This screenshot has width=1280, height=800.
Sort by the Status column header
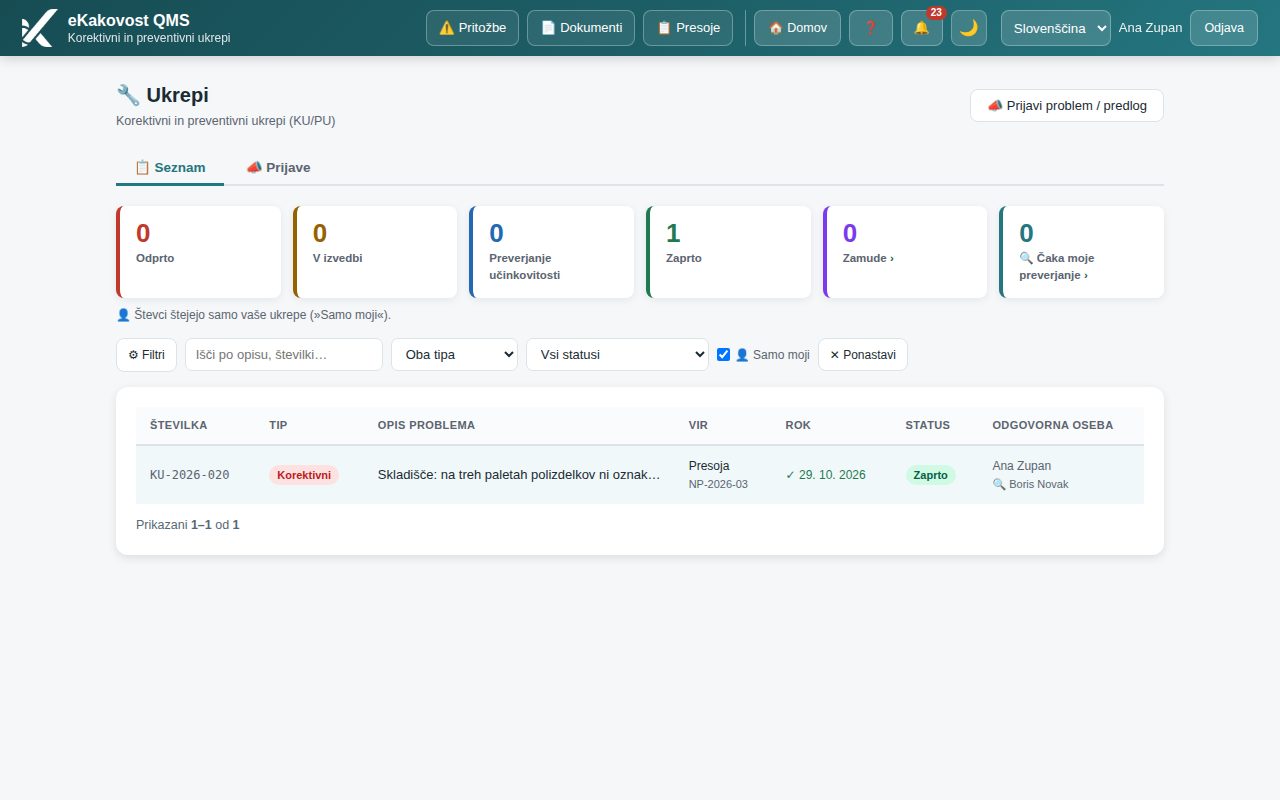point(928,425)
